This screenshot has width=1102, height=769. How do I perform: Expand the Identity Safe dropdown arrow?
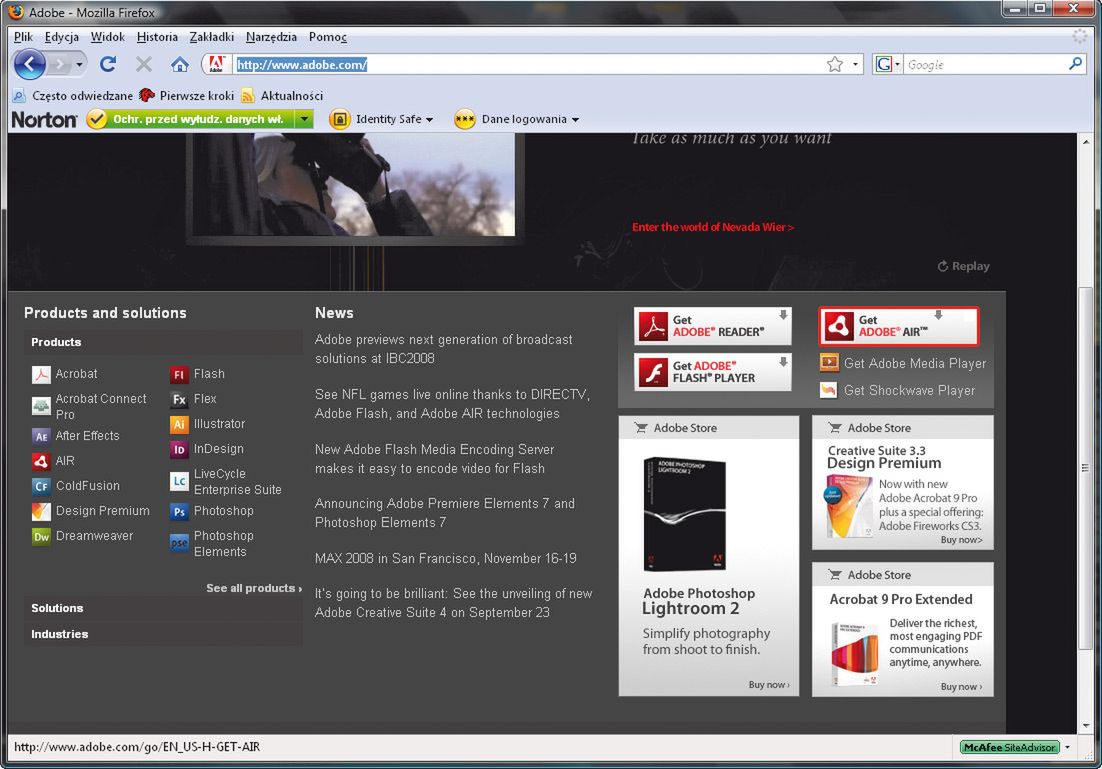[429, 120]
